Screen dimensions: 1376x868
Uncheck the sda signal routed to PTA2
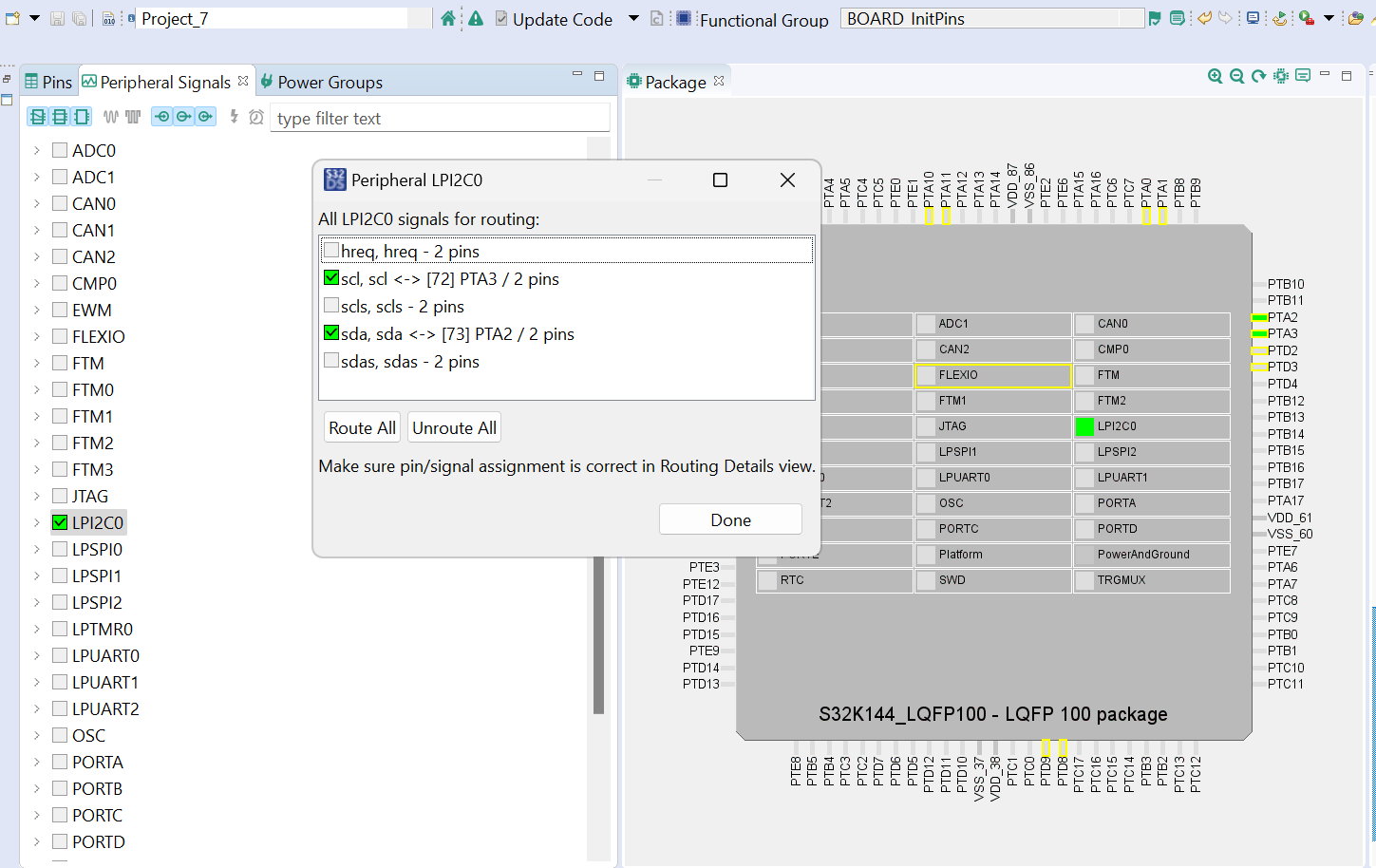pos(331,333)
